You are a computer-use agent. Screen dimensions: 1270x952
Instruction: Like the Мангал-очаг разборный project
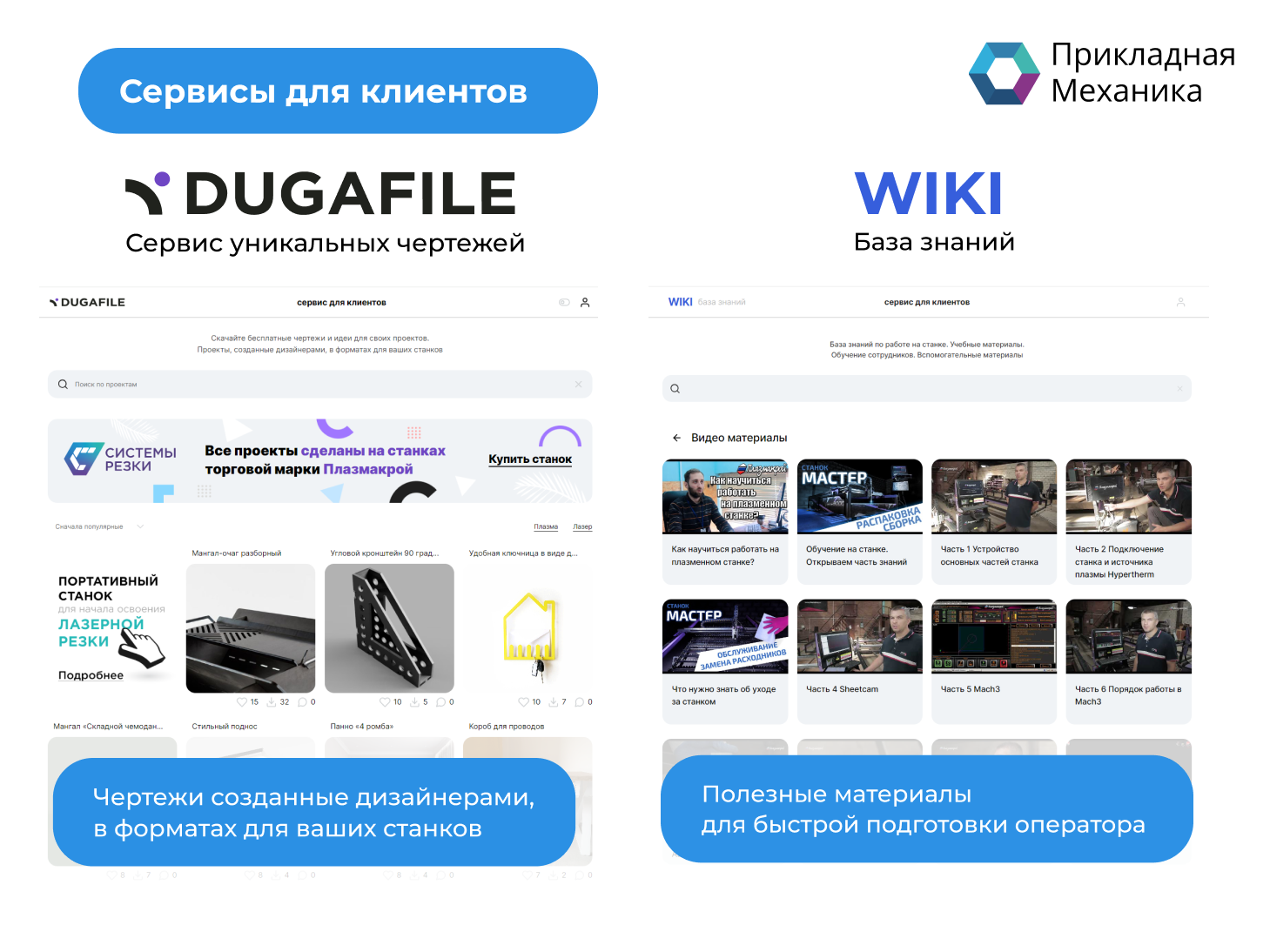242,702
